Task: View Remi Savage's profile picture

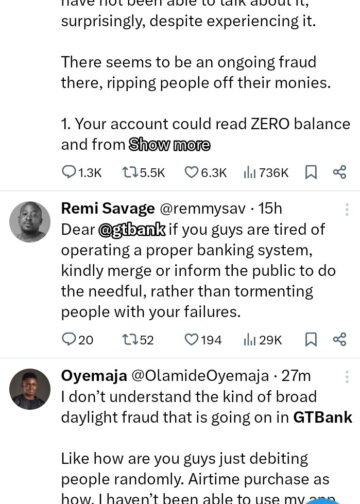Action: tap(30, 222)
